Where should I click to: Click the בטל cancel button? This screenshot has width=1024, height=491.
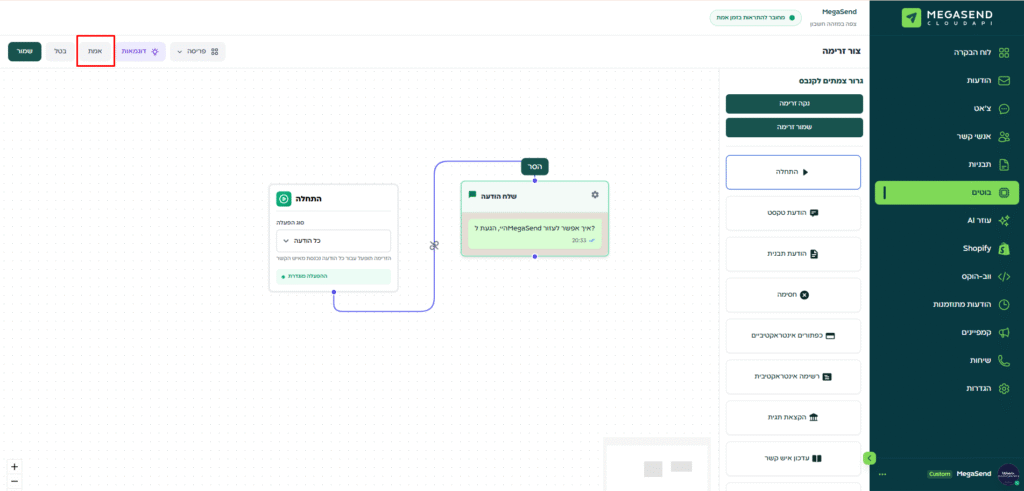click(x=59, y=51)
